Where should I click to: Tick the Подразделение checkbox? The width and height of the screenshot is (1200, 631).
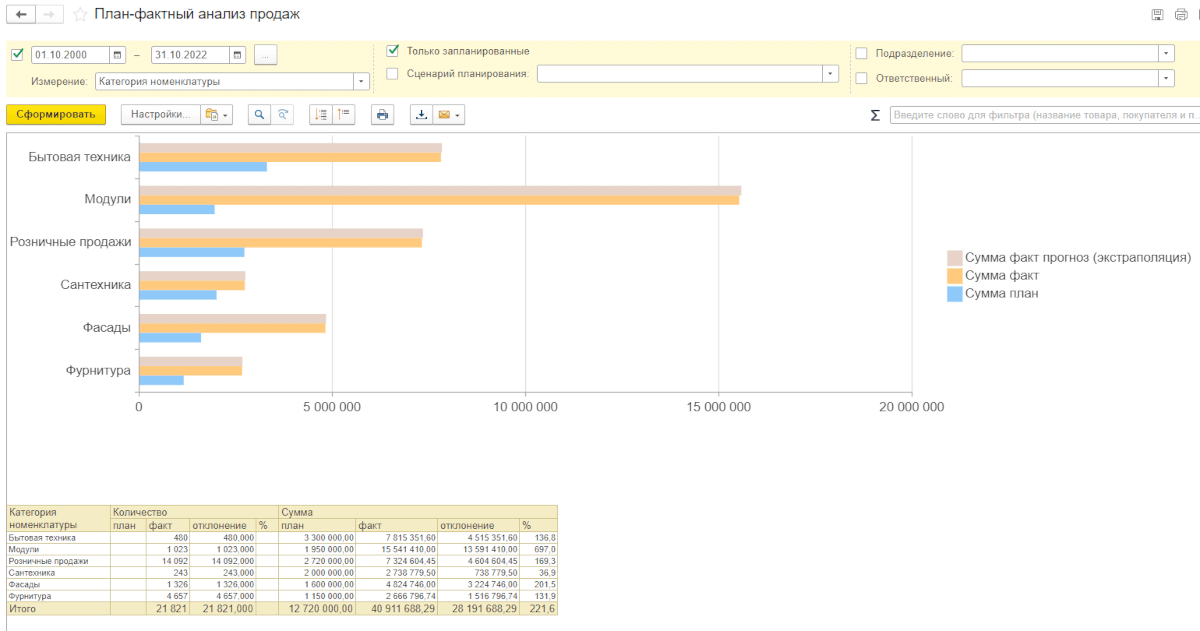point(862,53)
